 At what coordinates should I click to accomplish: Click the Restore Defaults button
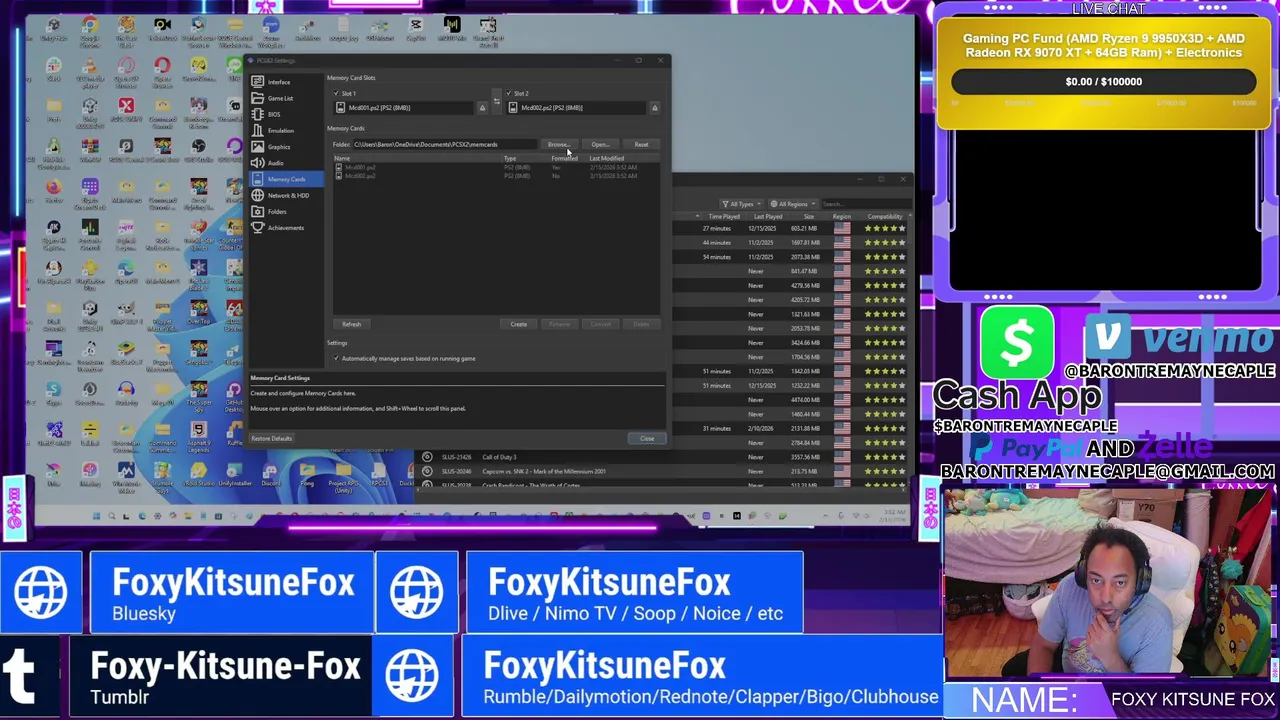point(272,438)
